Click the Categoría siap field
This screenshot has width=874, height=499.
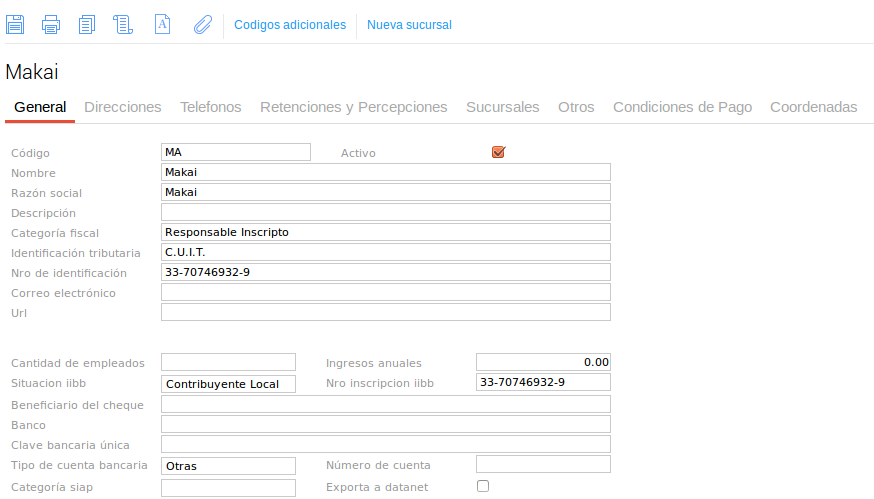coord(229,488)
